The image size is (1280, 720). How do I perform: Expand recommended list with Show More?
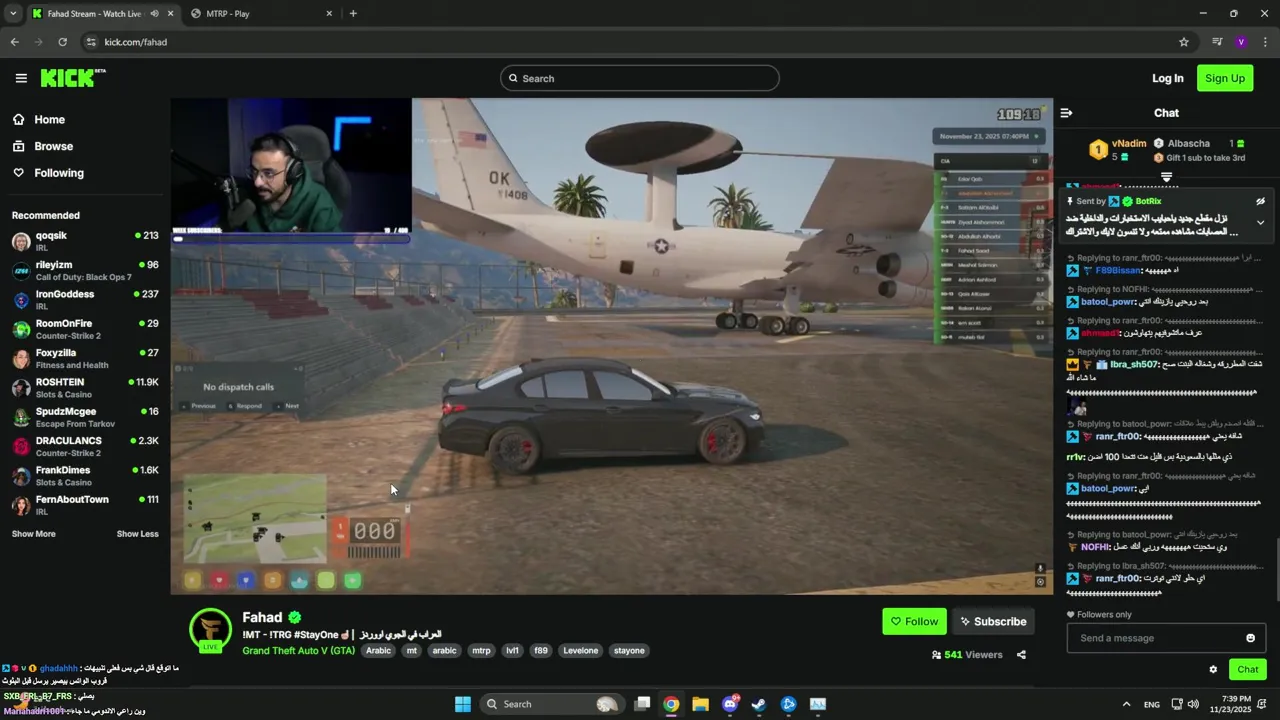[33, 534]
